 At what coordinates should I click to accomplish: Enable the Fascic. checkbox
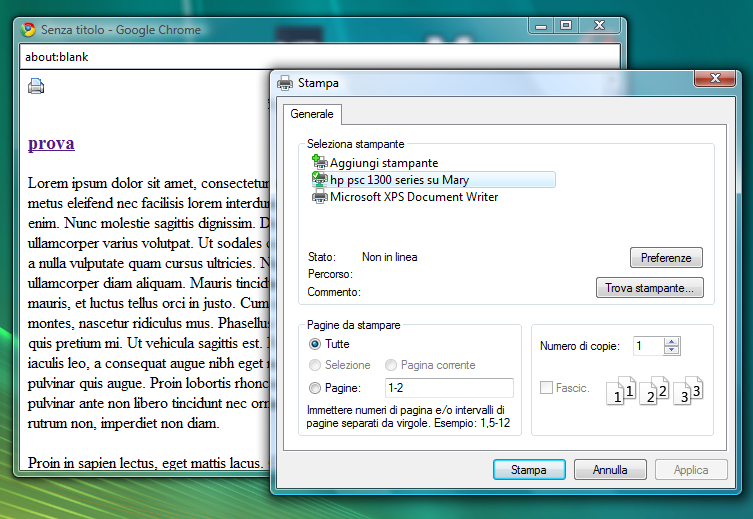(x=546, y=387)
